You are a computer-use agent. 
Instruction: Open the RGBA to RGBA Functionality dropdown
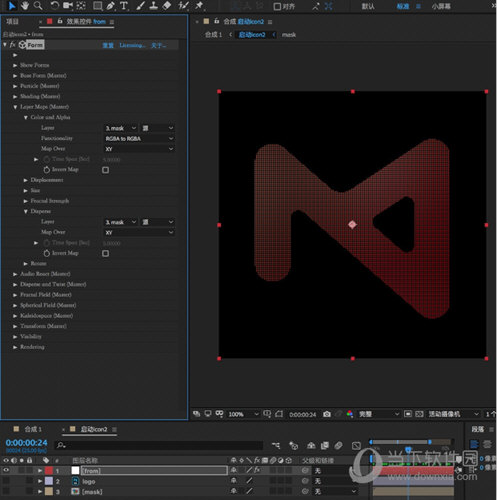click(139, 138)
